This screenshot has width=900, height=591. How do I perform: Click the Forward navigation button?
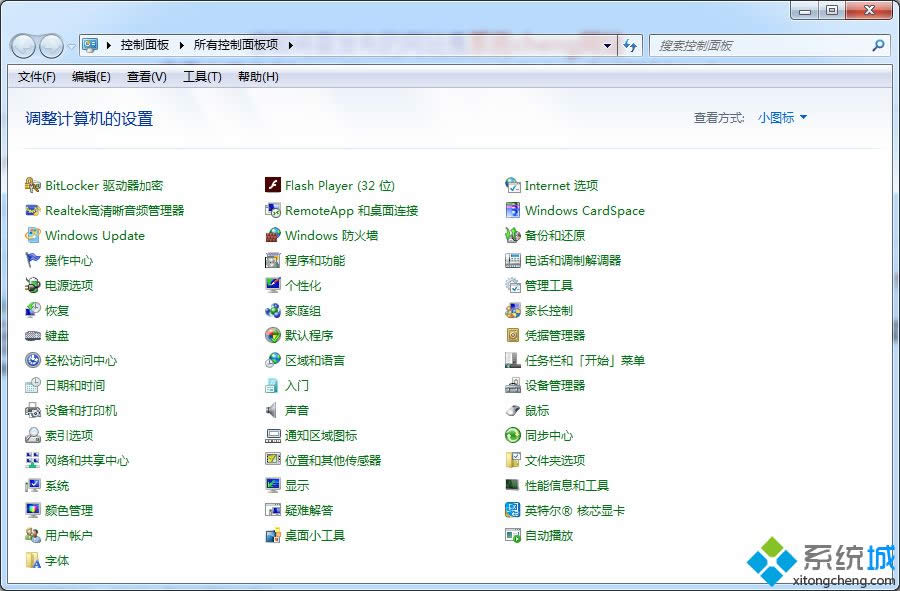(x=51, y=46)
